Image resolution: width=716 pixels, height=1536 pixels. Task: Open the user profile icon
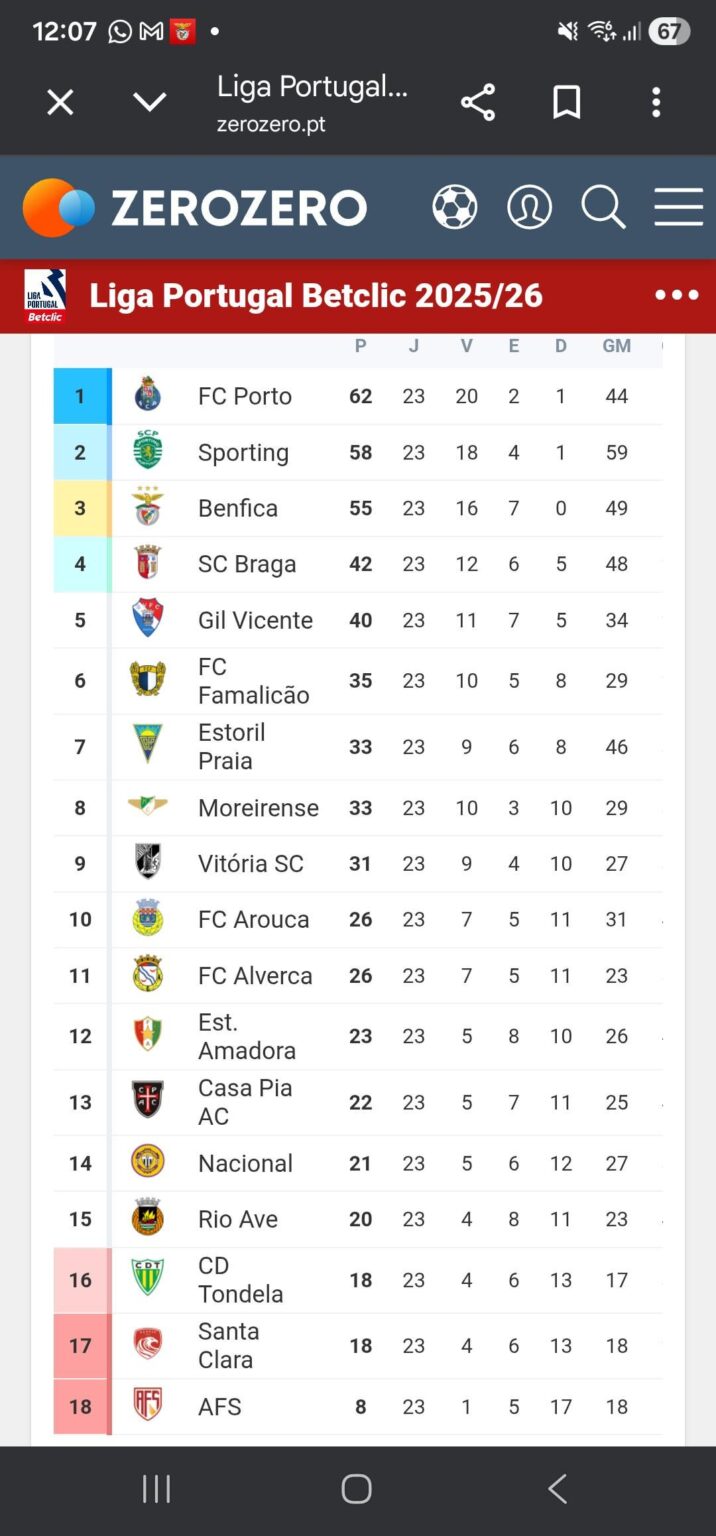point(530,207)
